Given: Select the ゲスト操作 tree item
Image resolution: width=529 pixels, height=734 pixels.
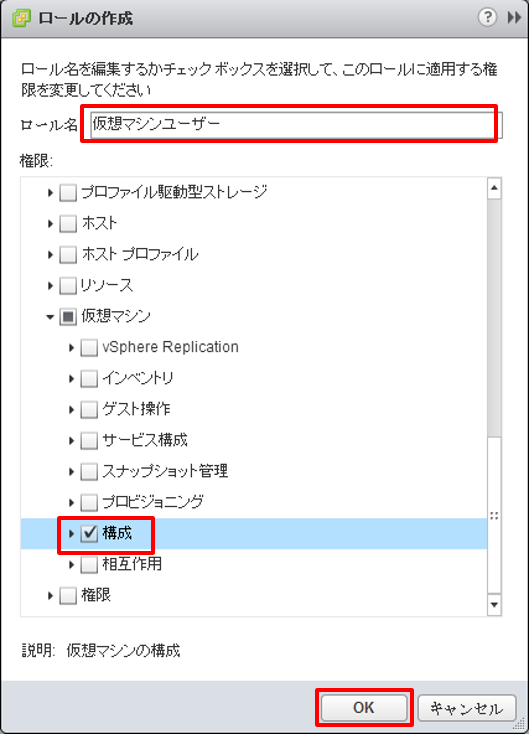Looking at the screenshot, I should coord(136,409).
